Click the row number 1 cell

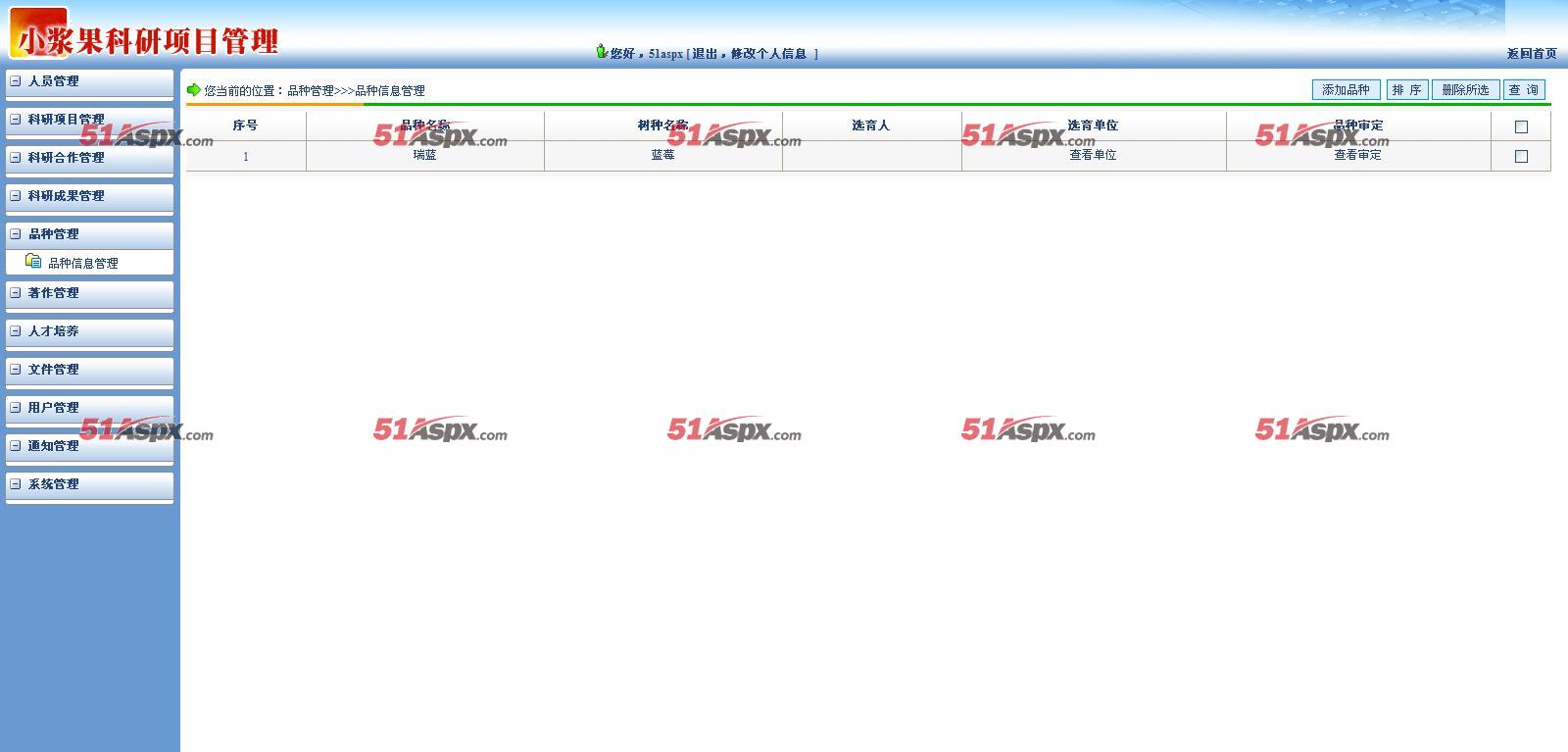coord(245,156)
